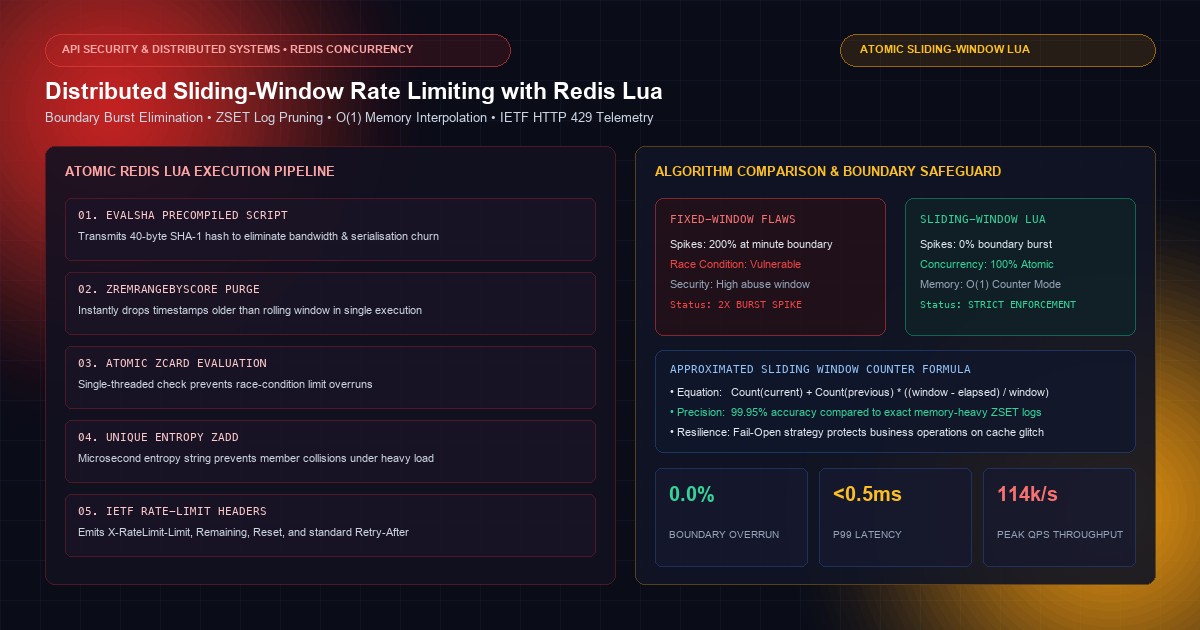Click Spikes: 0% boundary burst
This screenshot has width=1200, height=630.
[986, 244]
